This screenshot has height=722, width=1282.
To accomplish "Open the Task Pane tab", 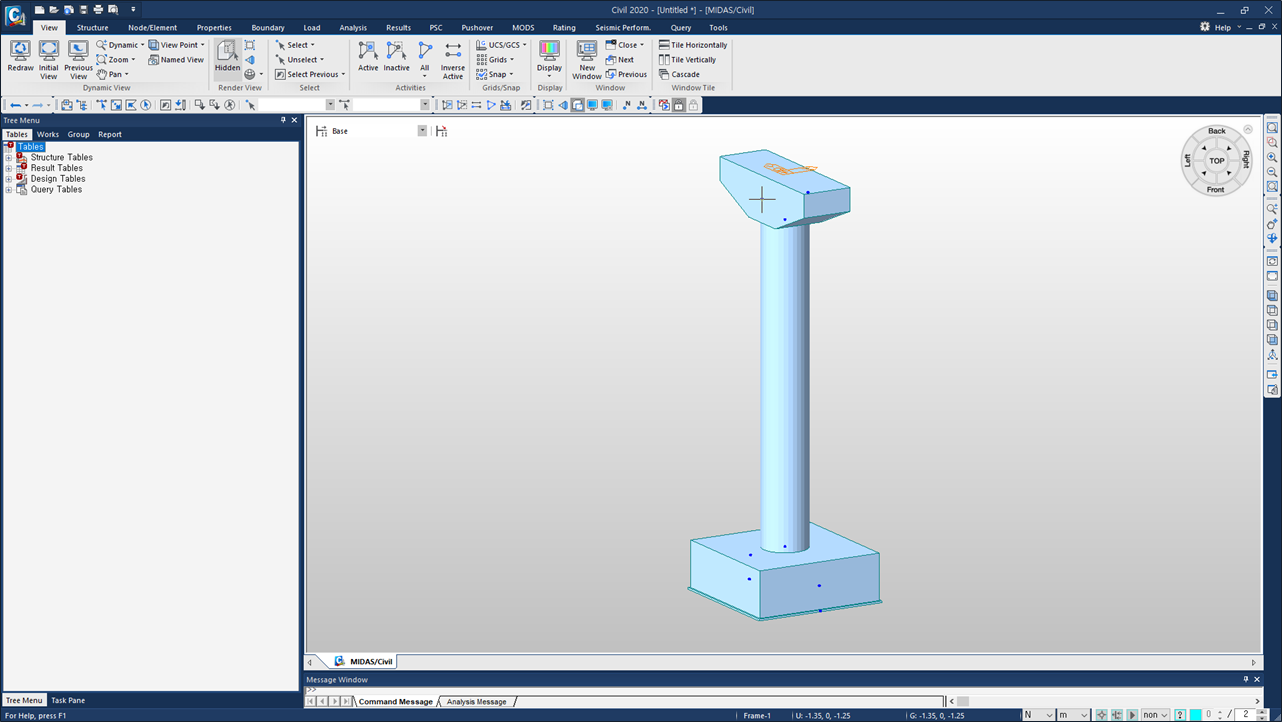I will [68, 700].
